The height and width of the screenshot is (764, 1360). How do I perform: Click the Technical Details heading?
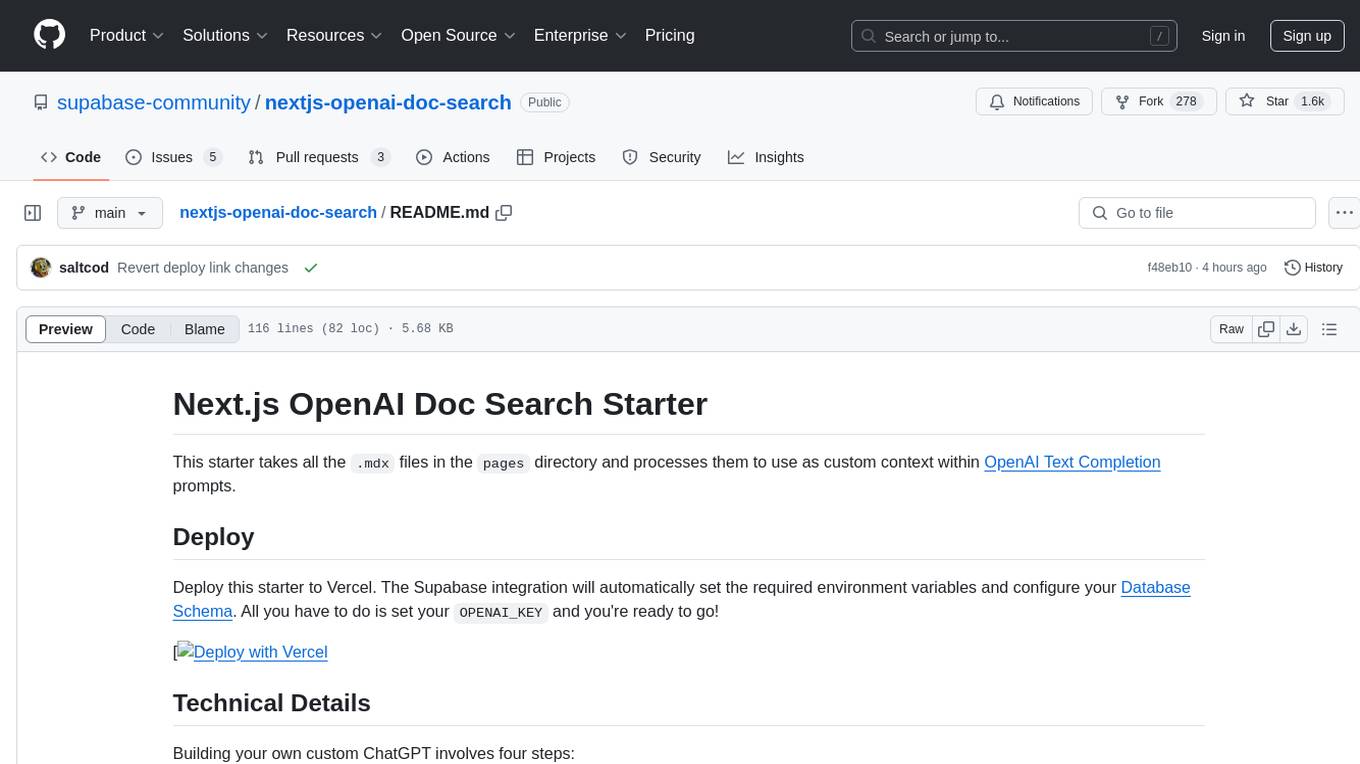pos(272,703)
